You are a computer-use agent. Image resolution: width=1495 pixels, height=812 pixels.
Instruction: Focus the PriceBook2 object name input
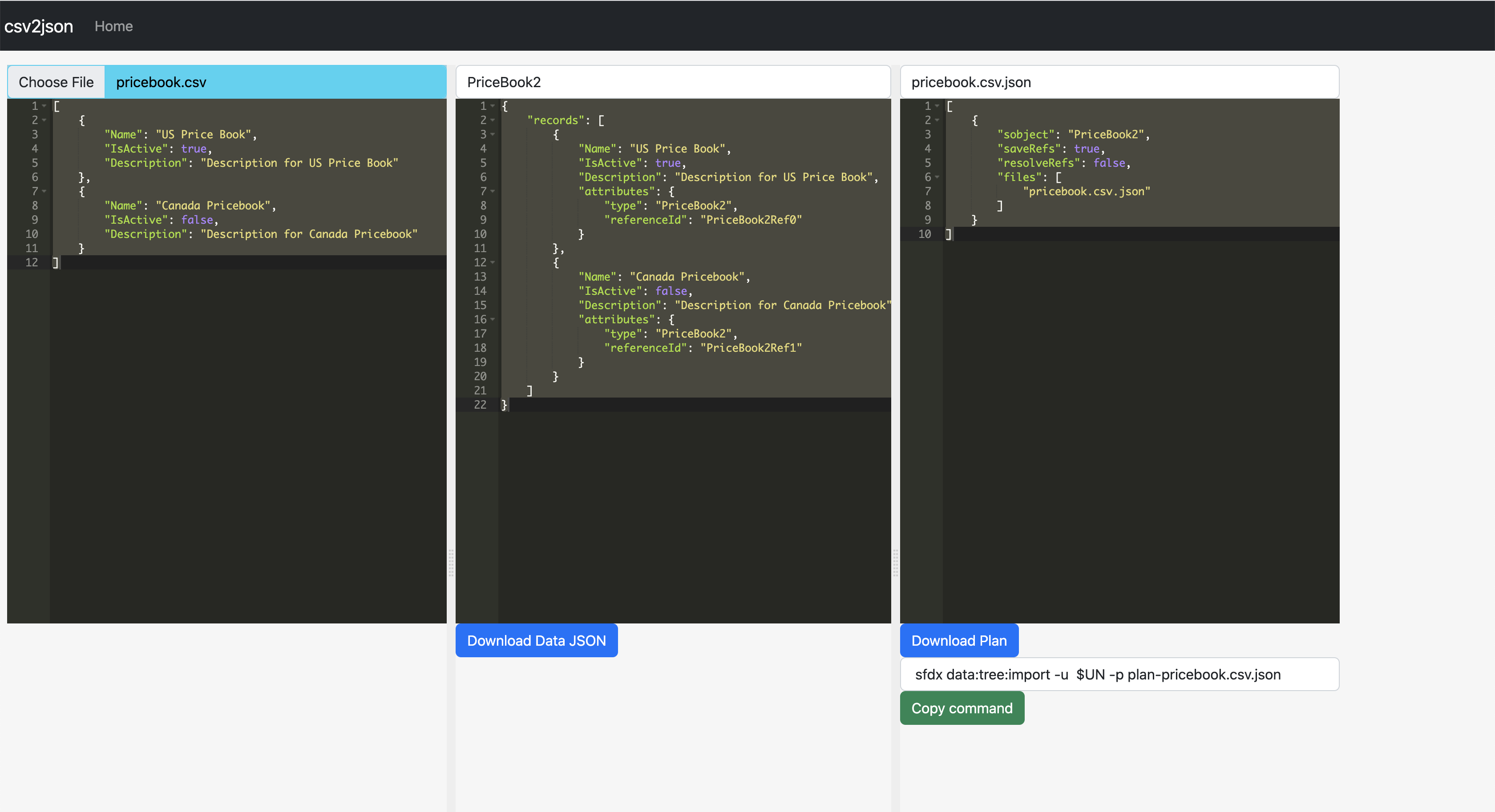pyautogui.click(x=673, y=82)
